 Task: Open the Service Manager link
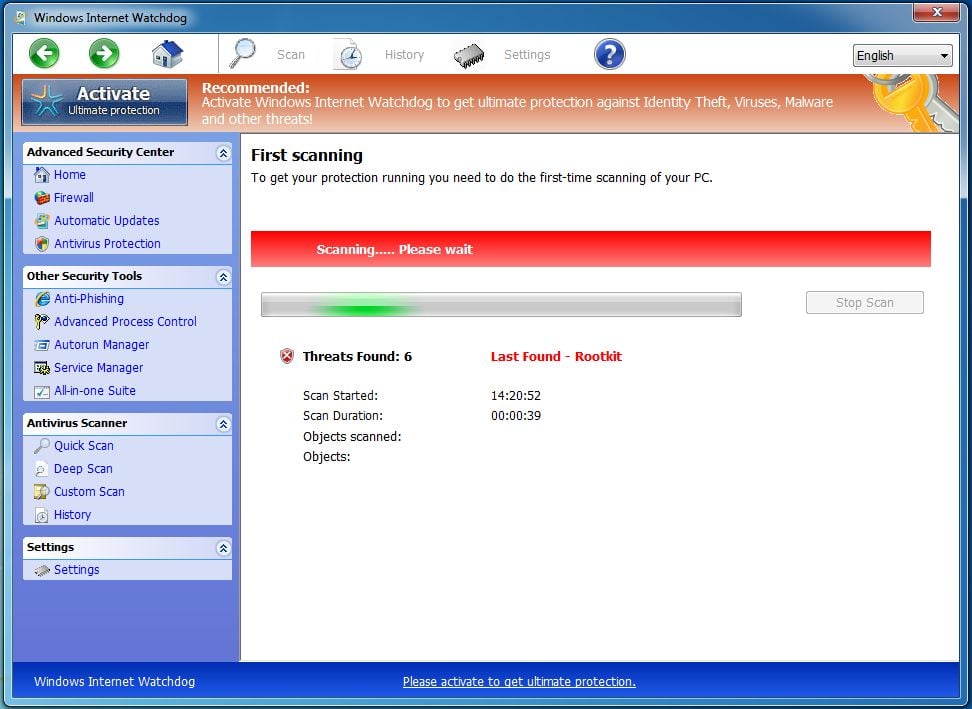pos(99,368)
